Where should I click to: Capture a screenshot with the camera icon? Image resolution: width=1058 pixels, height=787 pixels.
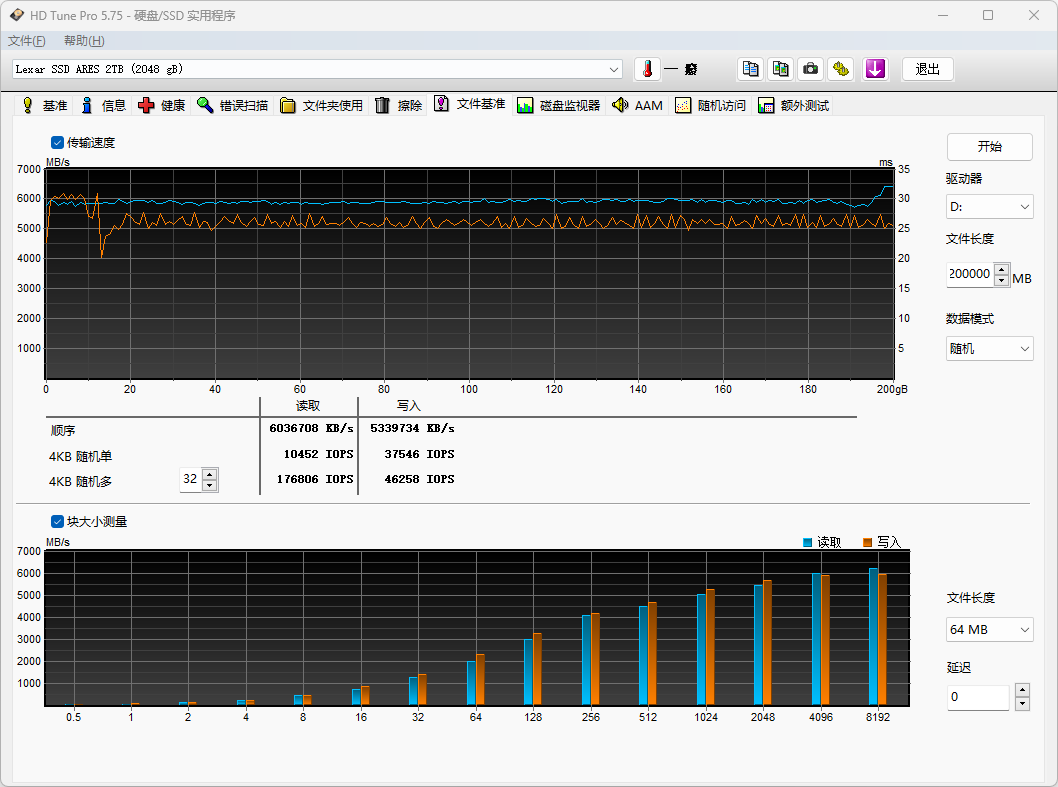coord(810,69)
